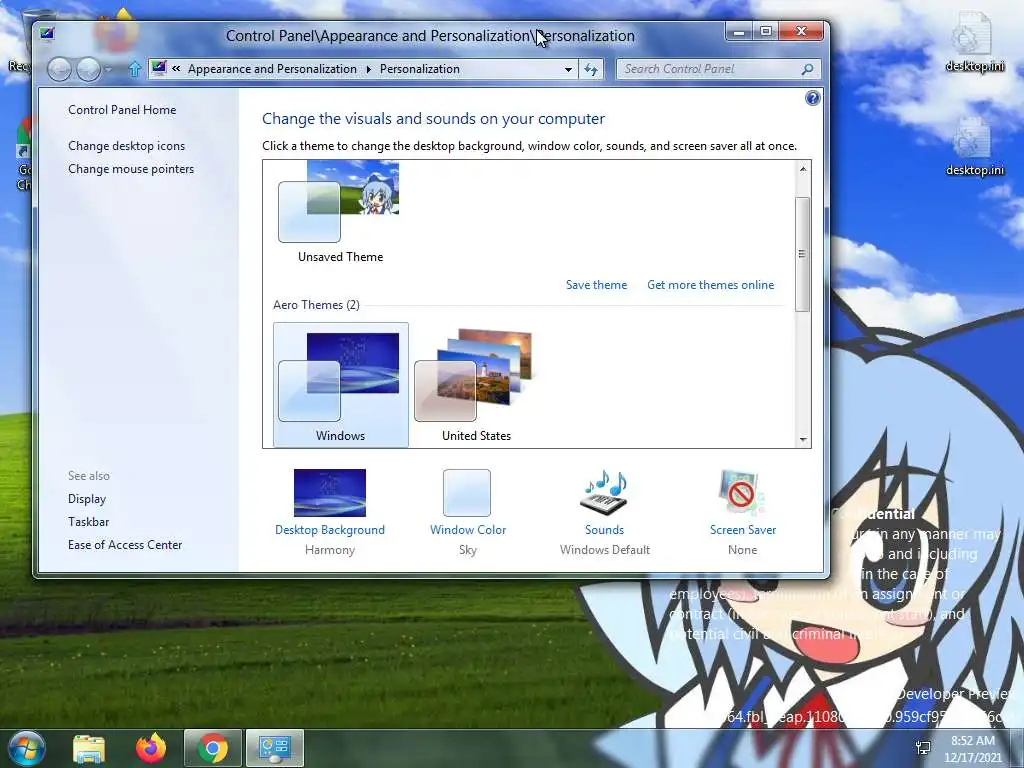The image size is (1024, 768).
Task: Open the Start menu orb
Action: pyautogui.click(x=26, y=748)
